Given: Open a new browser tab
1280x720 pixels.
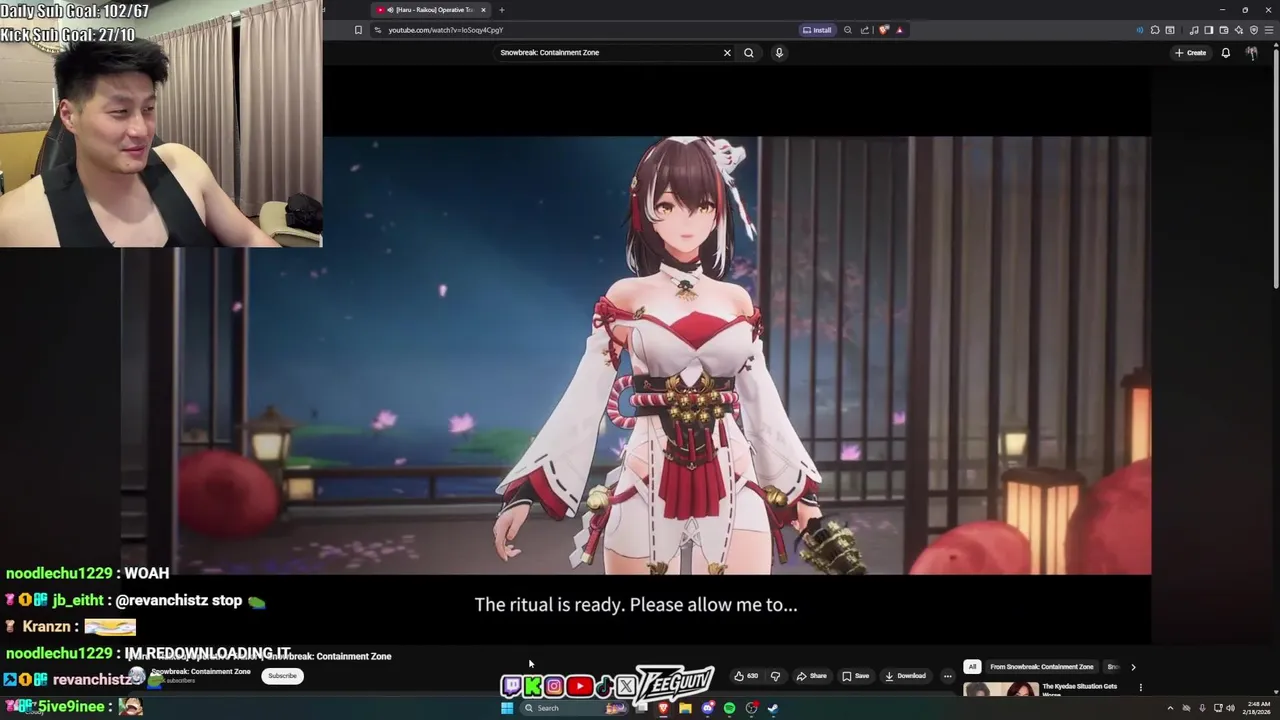Looking at the screenshot, I should tap(502, 10).
